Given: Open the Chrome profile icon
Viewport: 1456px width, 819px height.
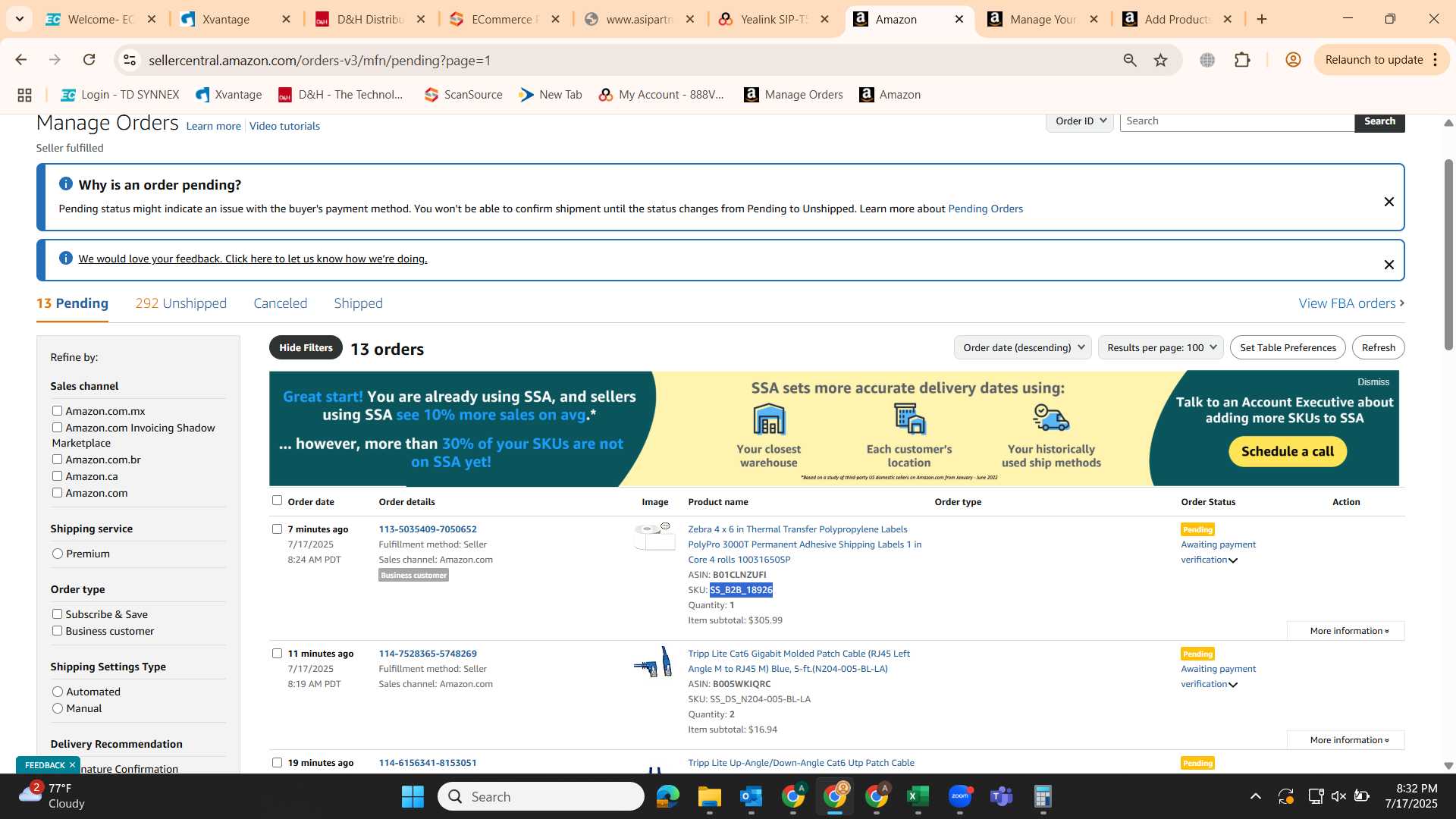Looking at the screenshot, I should click(1293, 60).
